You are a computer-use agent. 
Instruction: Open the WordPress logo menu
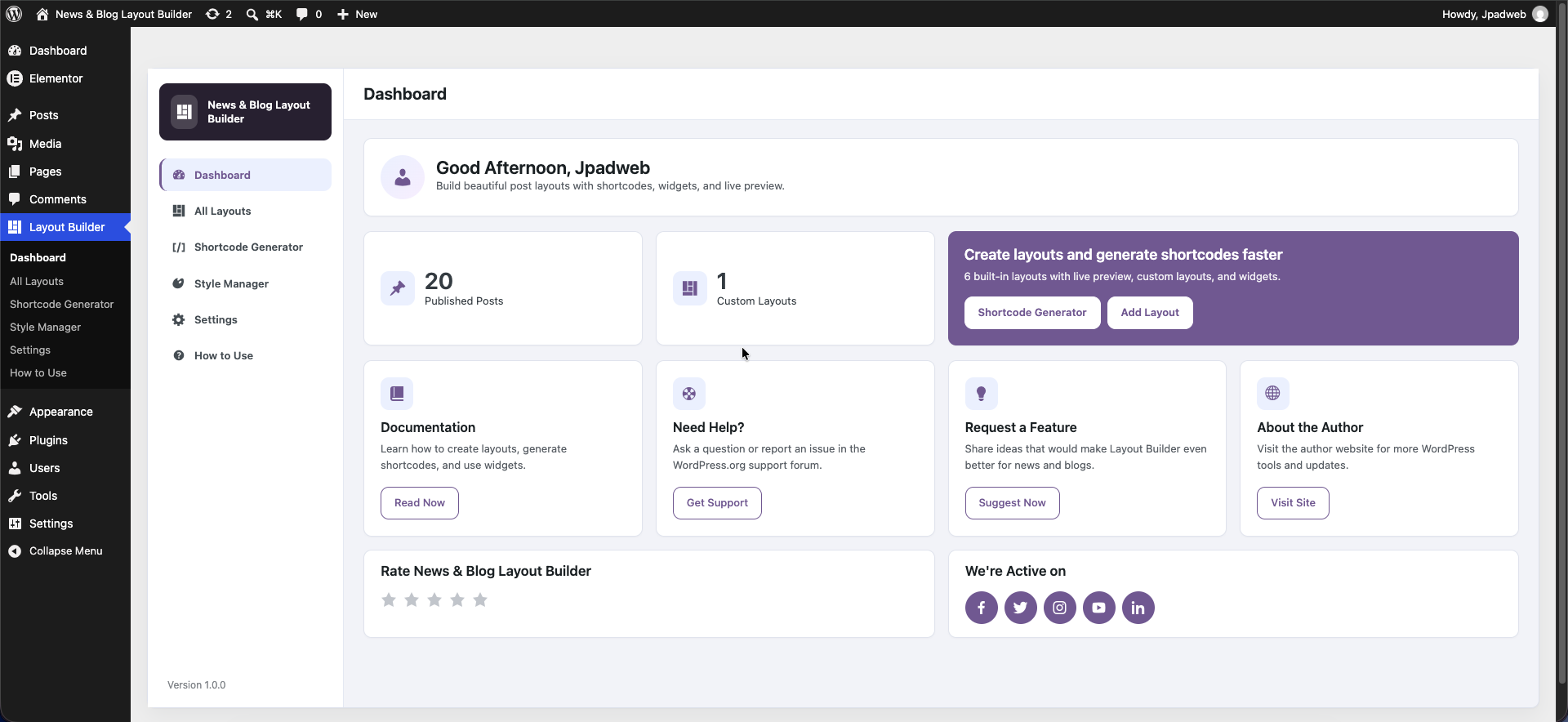(14, 14)
